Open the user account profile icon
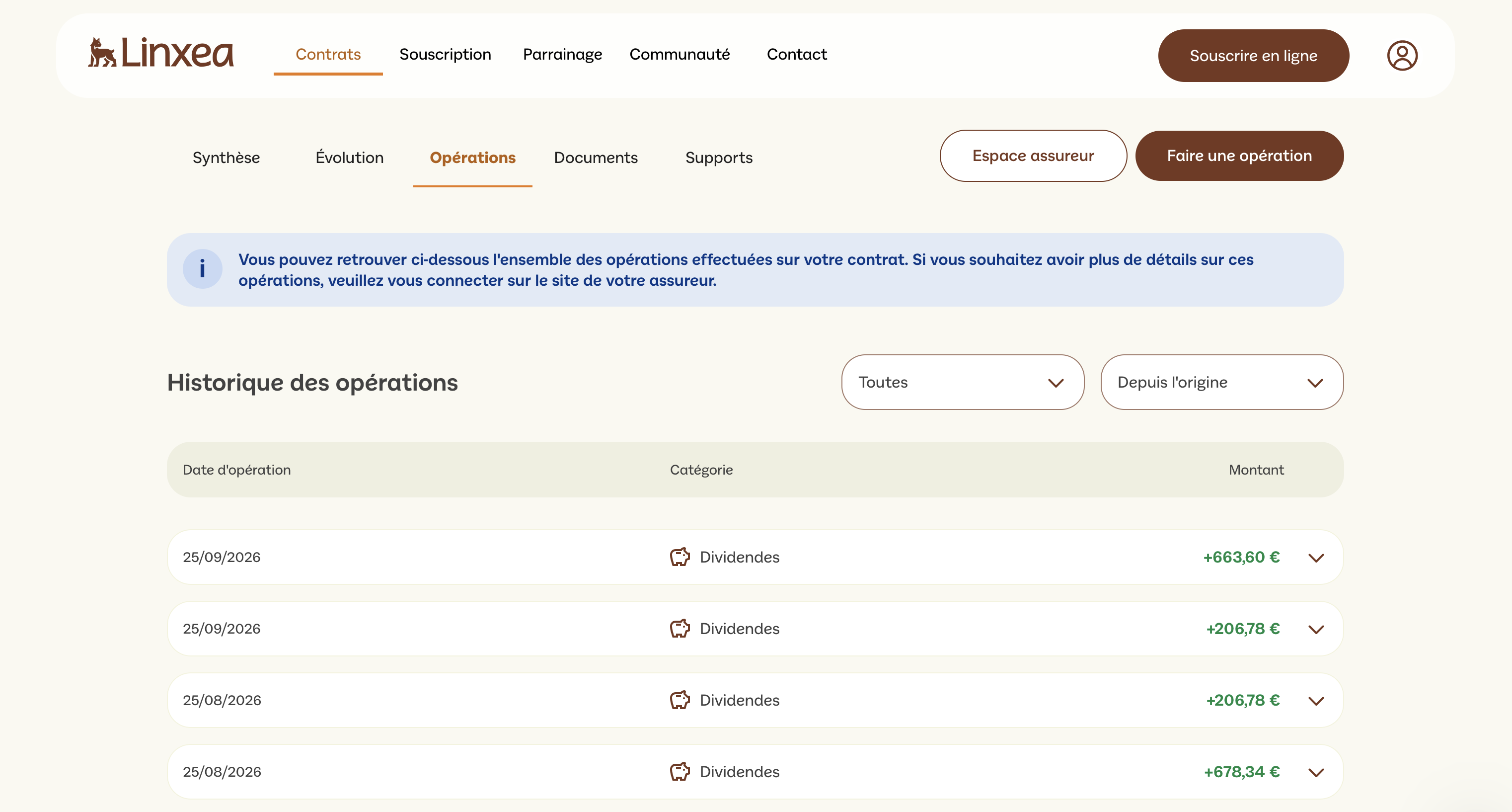The image size is (1512, 812). 1402,56
